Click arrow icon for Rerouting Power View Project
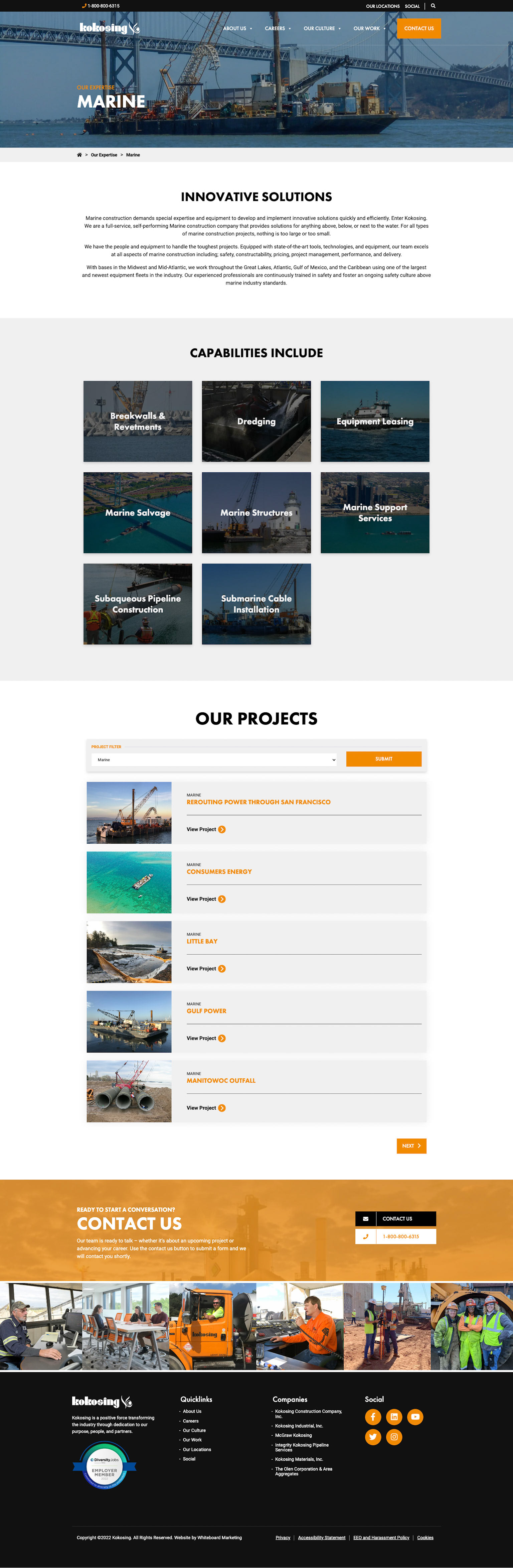Image resolution: width=513 pixels, height=1568 pixels. click(x=222, y=829)
